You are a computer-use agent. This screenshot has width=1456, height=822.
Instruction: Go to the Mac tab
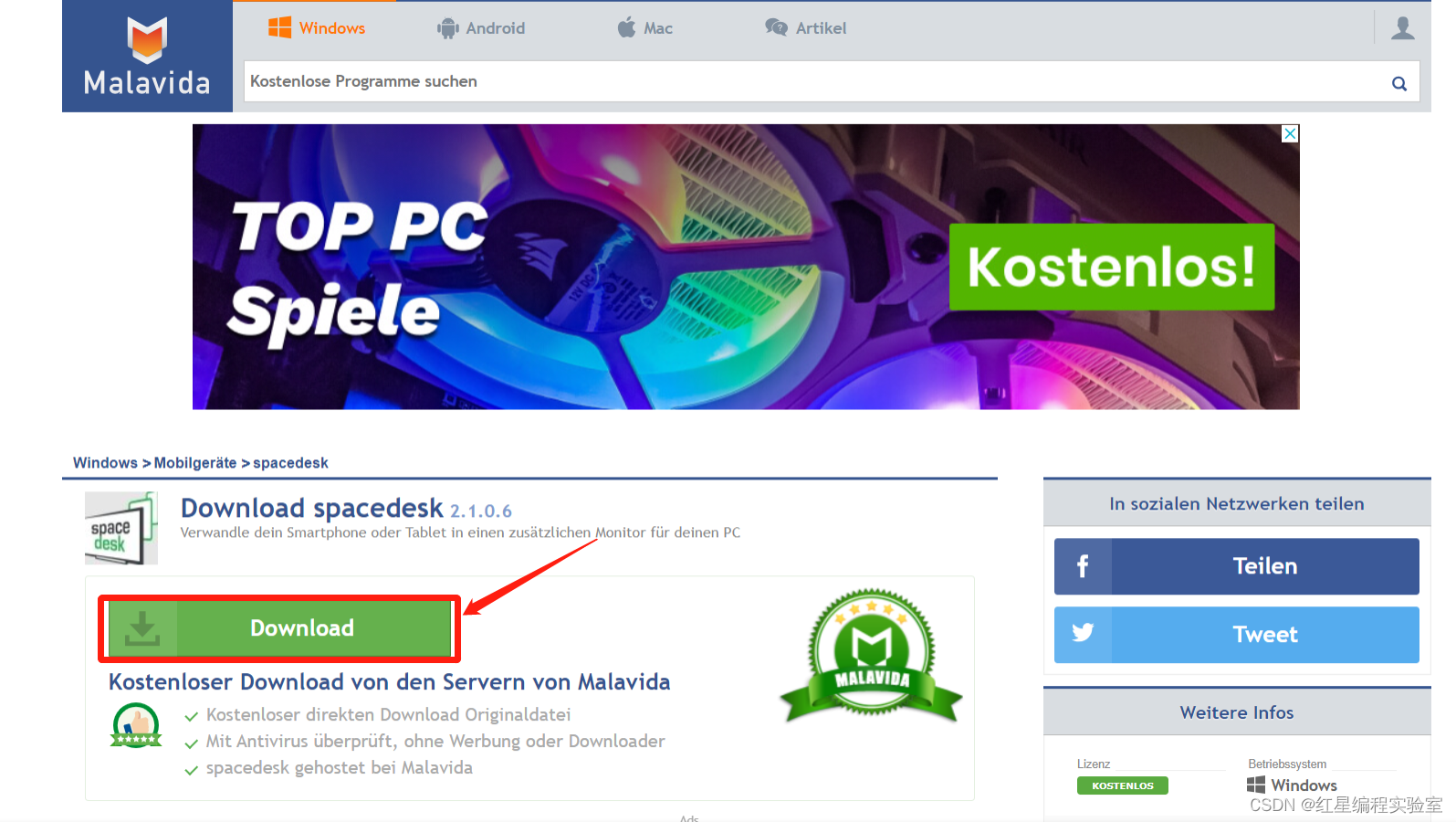(644, 28)
